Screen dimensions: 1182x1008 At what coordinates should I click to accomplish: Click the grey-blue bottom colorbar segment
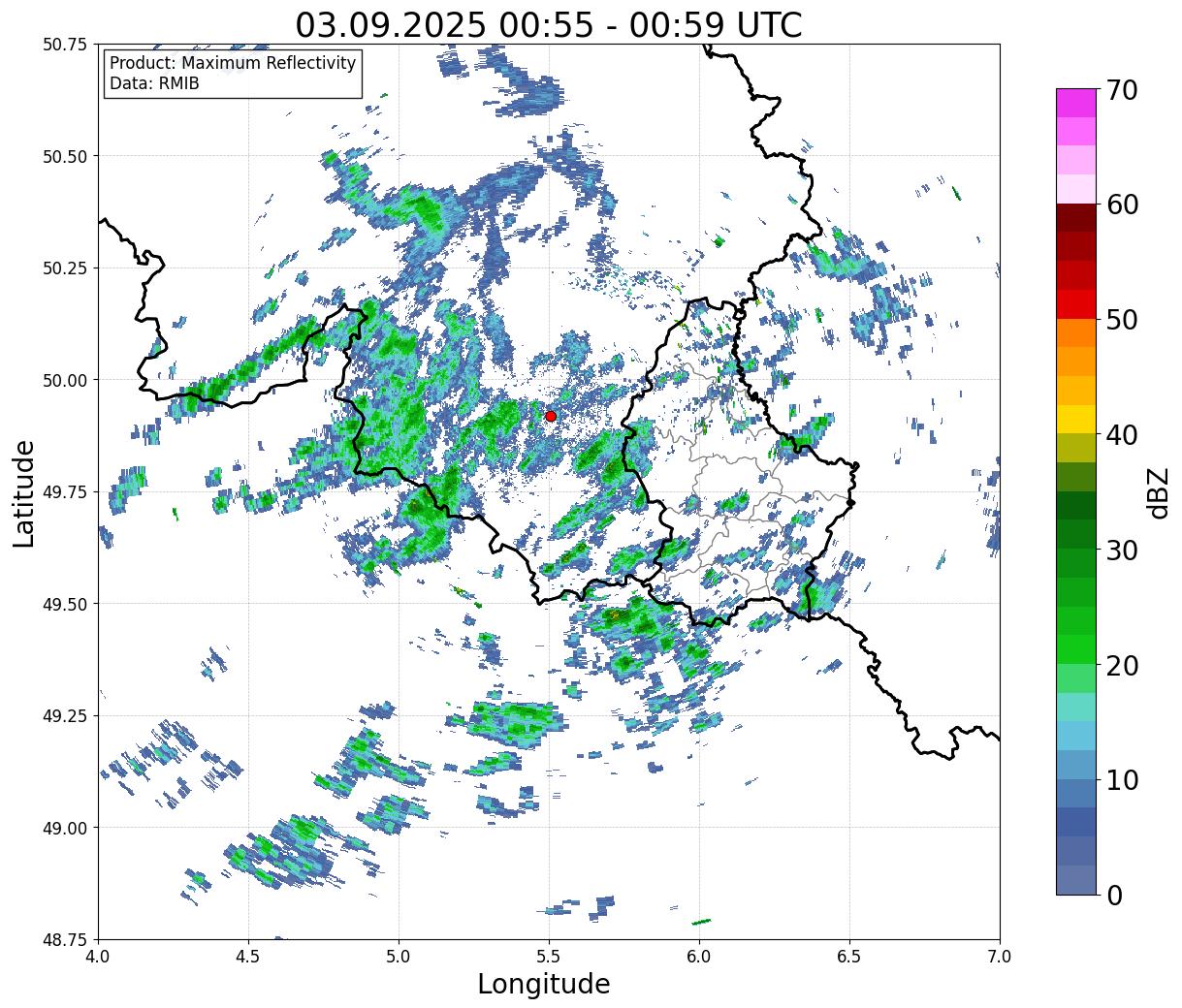[x=1076, y=880]
